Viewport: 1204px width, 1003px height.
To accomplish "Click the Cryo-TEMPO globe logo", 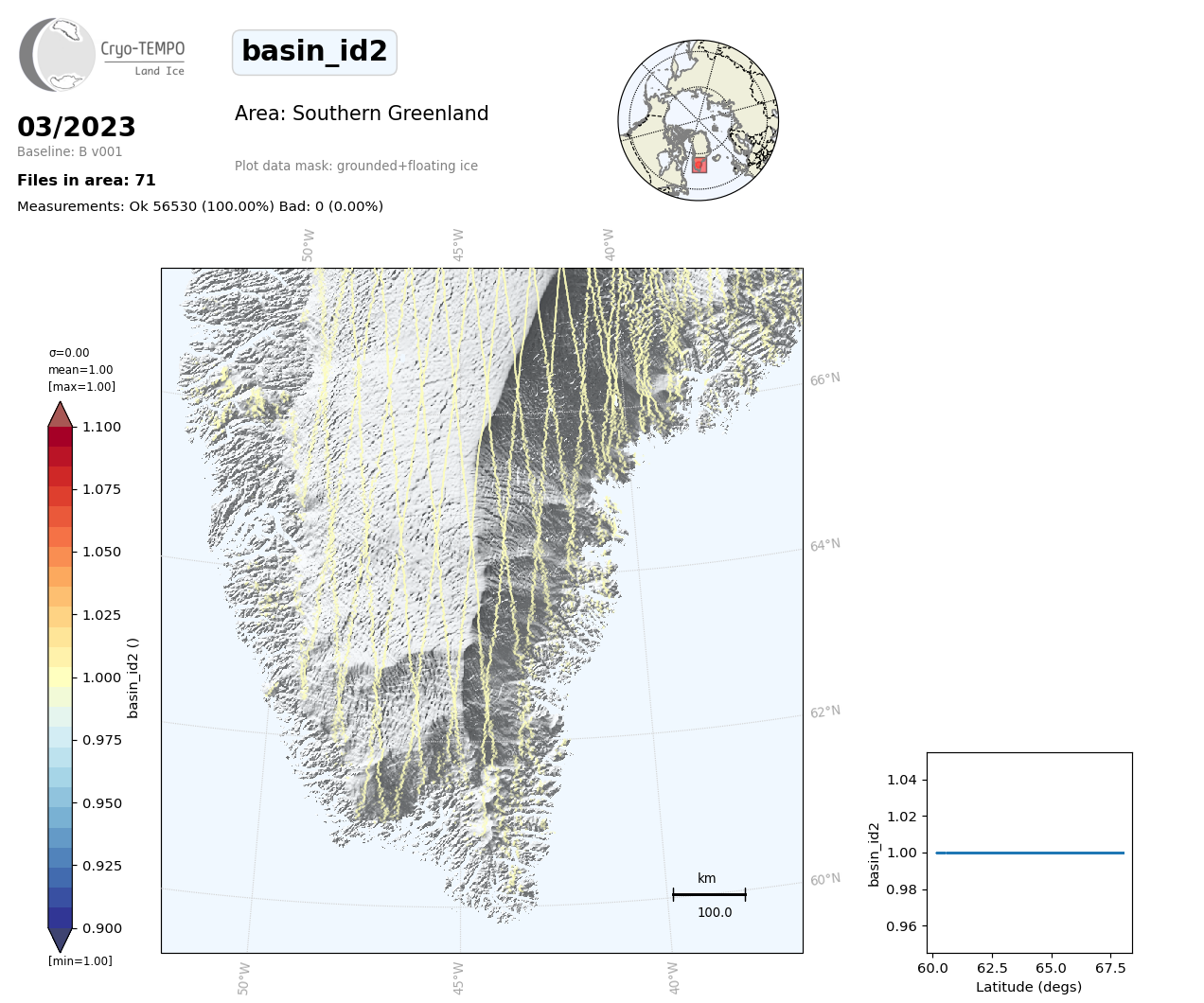I will point(57,54).
